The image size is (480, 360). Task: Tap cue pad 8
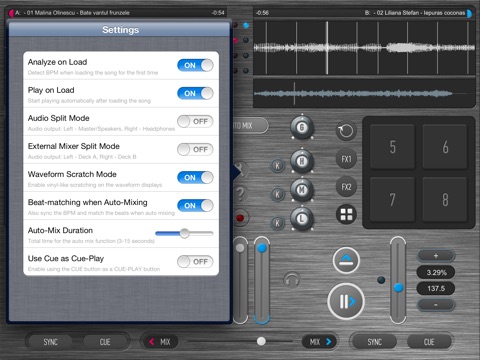pos(445,199)
